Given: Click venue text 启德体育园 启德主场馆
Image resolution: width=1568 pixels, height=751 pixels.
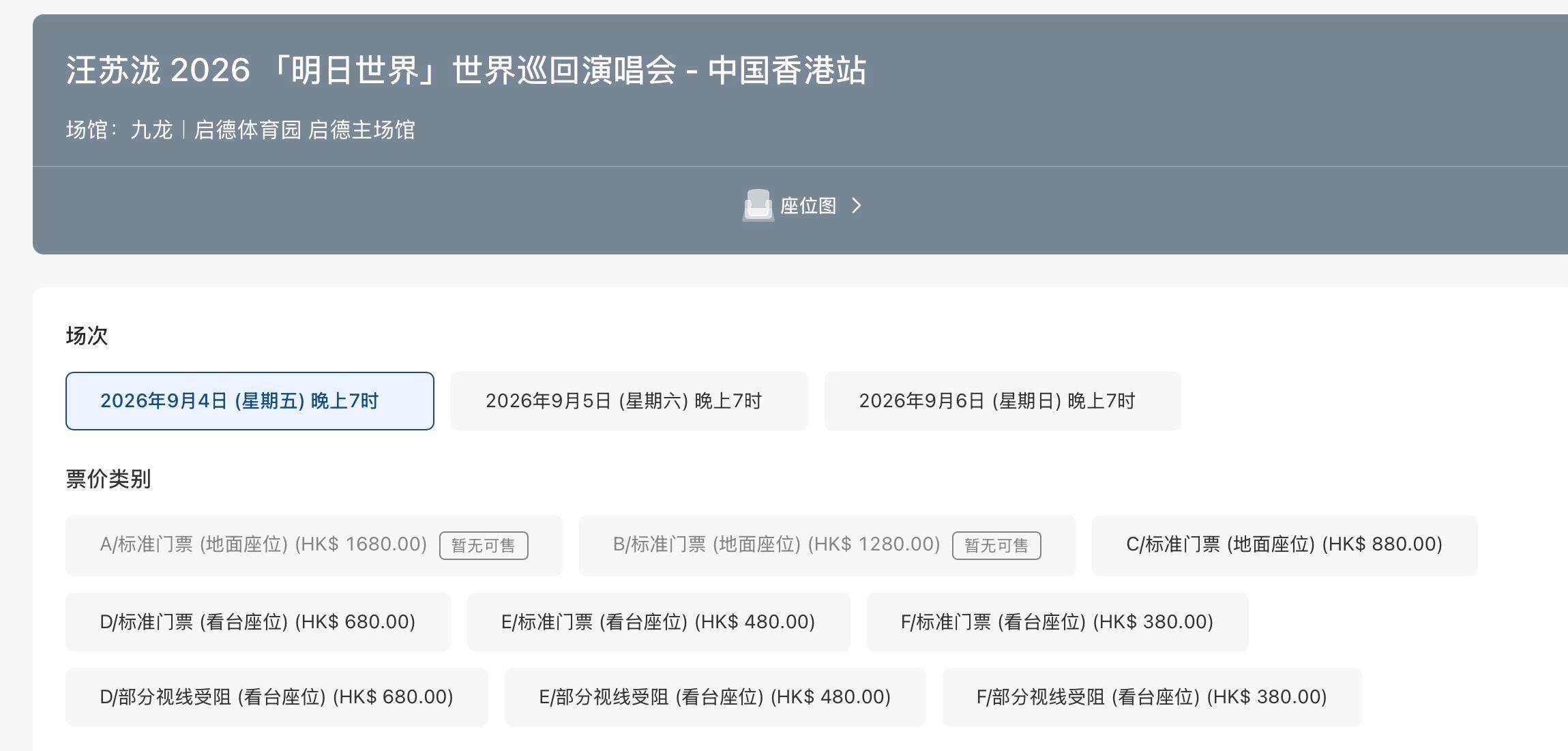Looking at the screenshot, I should [x=305, y=130].
